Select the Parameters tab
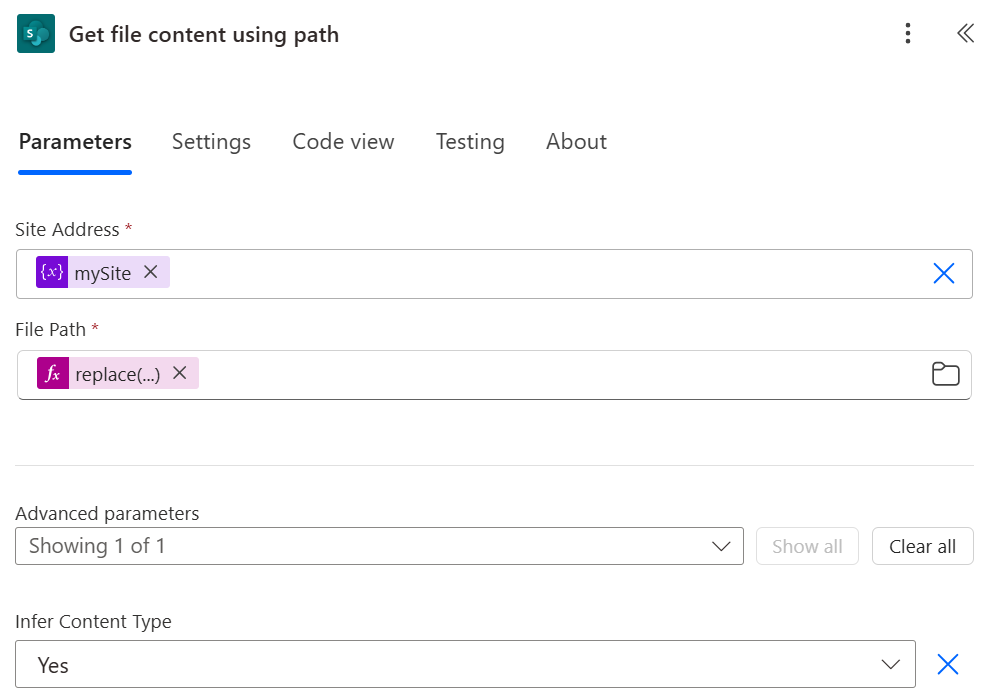 pyautogui.click(x=75, y=141)
